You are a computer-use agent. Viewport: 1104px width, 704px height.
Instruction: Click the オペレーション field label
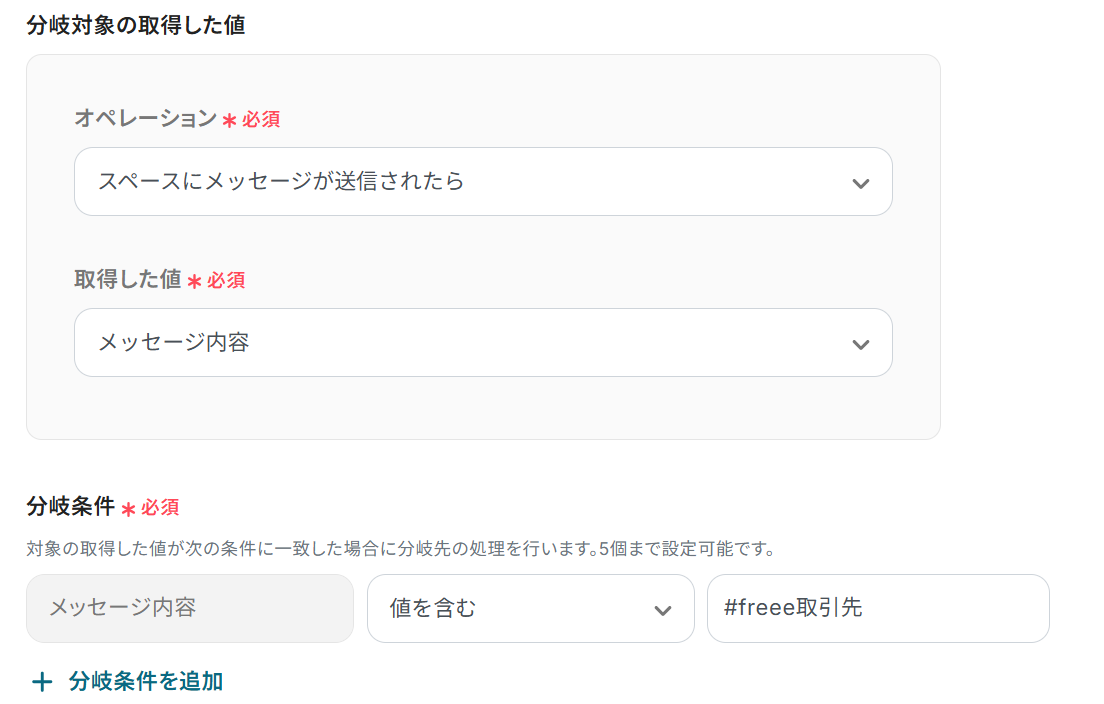tap(145, 119)
